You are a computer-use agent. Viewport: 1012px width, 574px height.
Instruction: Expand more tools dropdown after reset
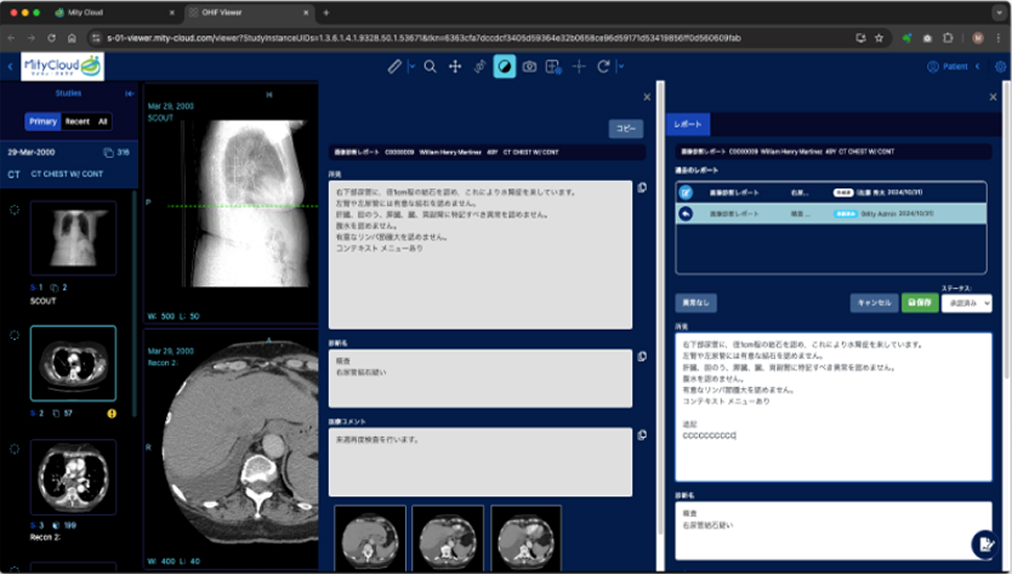(x=621, y=67)
